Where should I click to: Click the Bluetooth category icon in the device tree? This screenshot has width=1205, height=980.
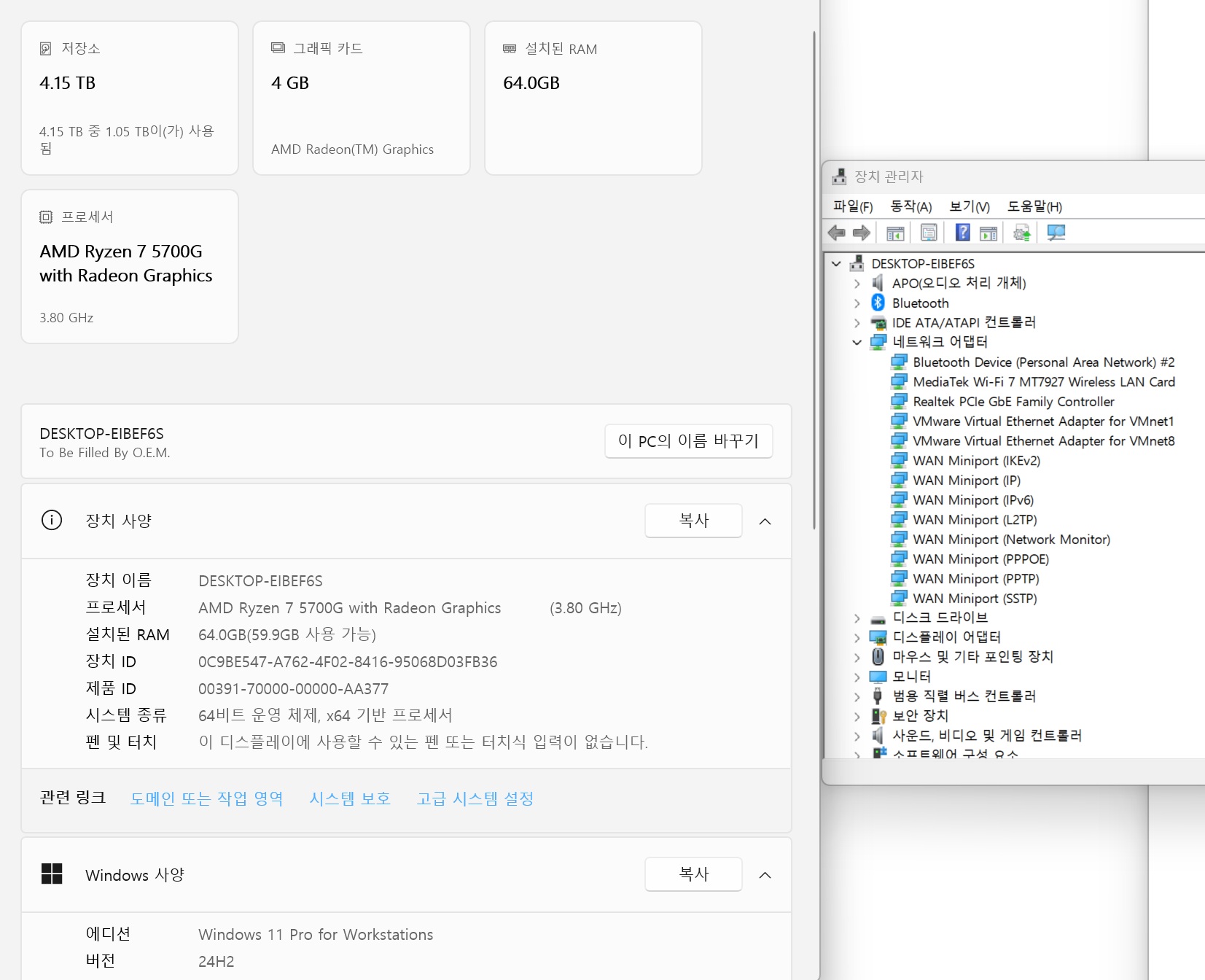tap(878, 303)
